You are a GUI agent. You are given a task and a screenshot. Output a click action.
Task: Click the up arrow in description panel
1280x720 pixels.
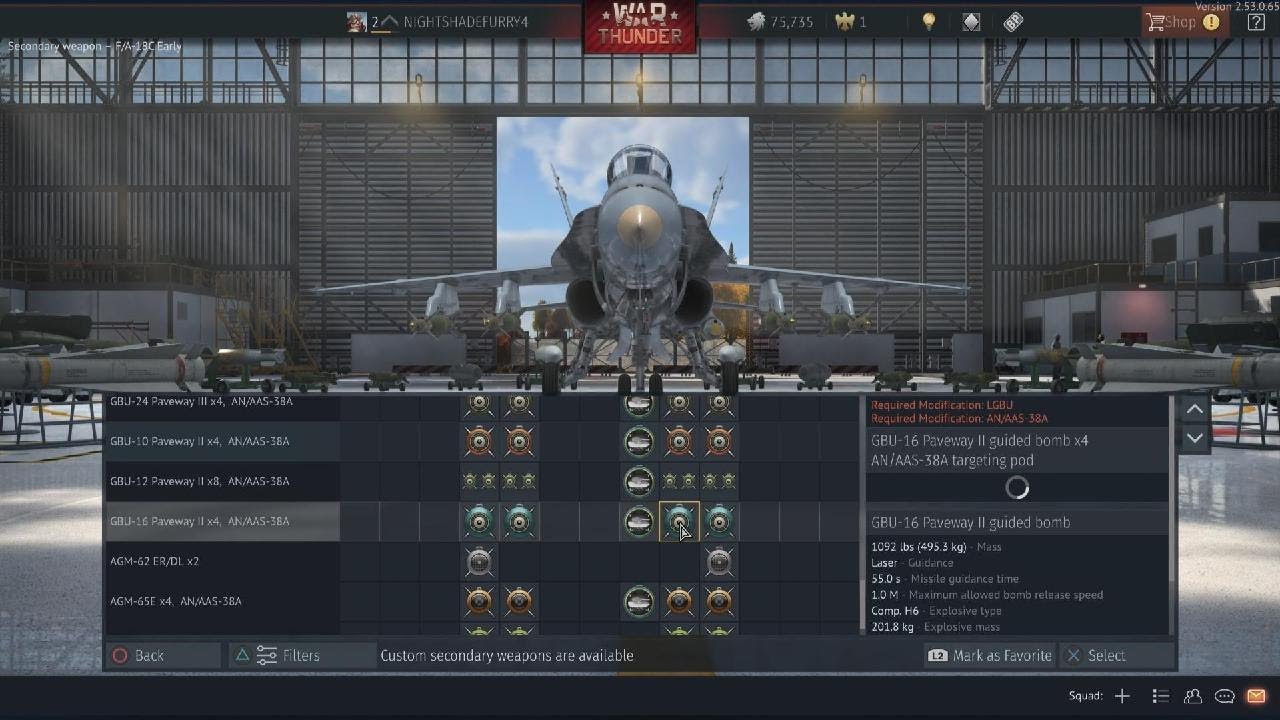[x=1195, y=409]
